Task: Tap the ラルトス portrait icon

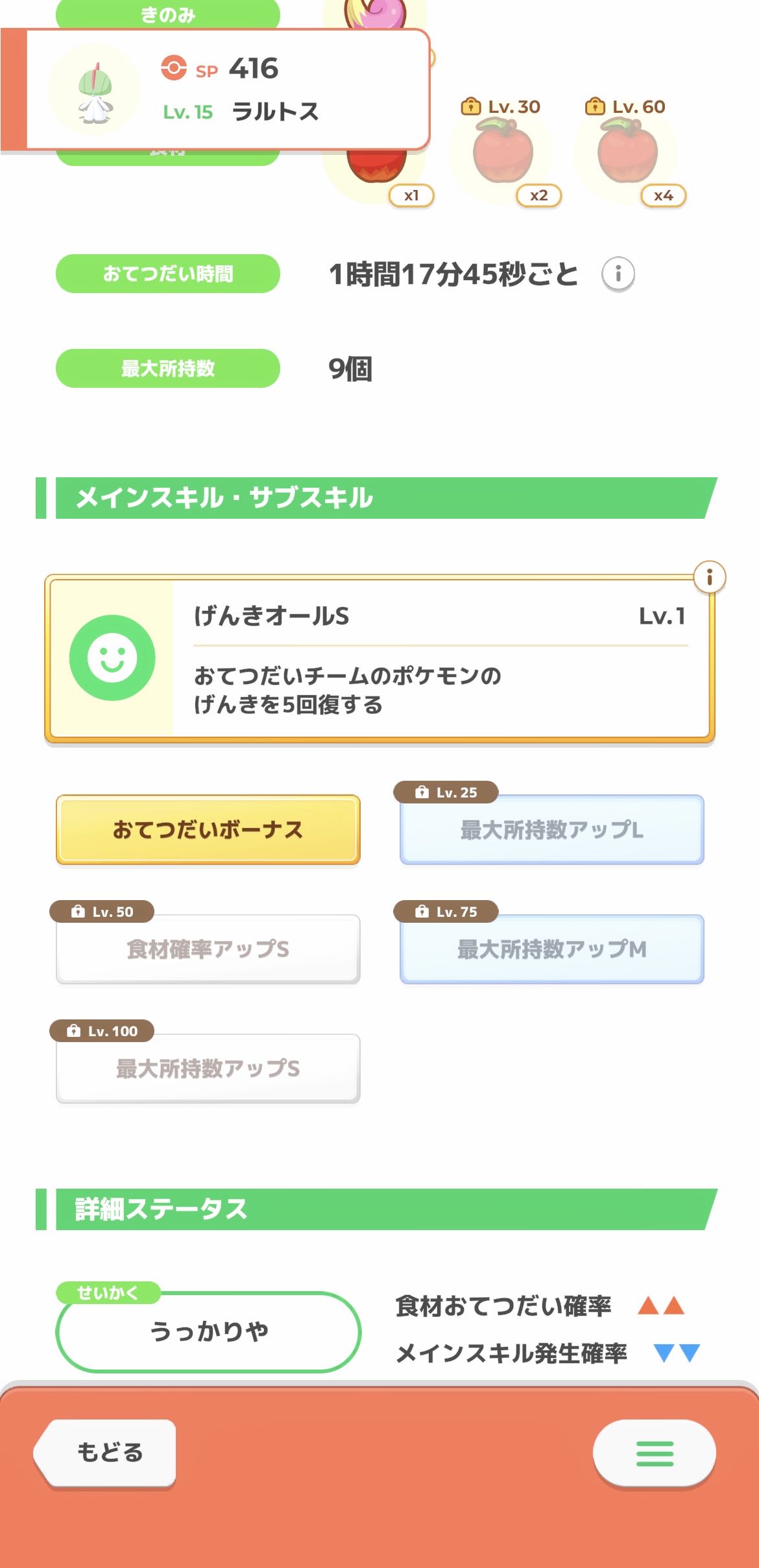Action: tap(95, 90)
